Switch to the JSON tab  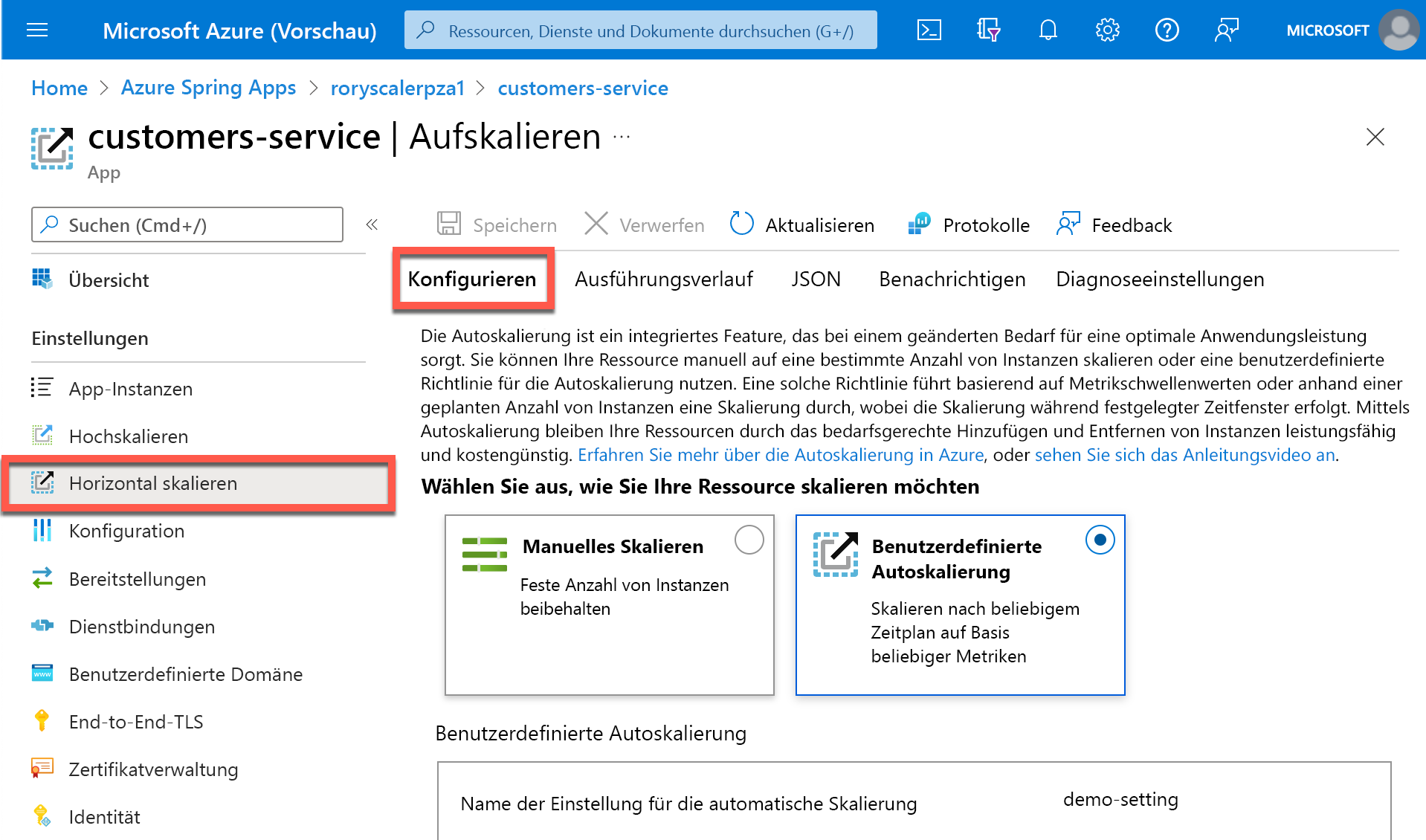tap(816, 280)
